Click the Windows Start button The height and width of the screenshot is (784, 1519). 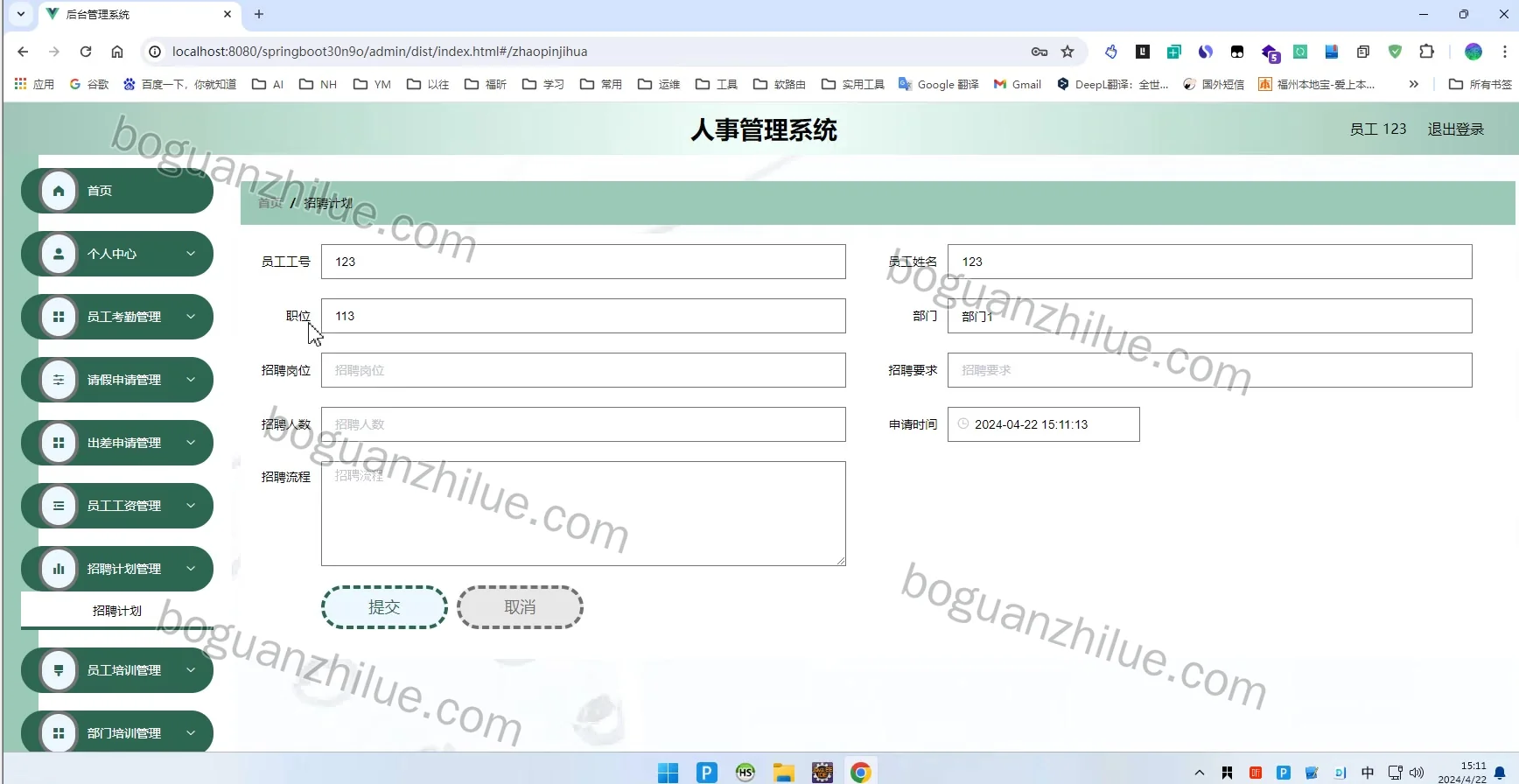pos(668,772)
